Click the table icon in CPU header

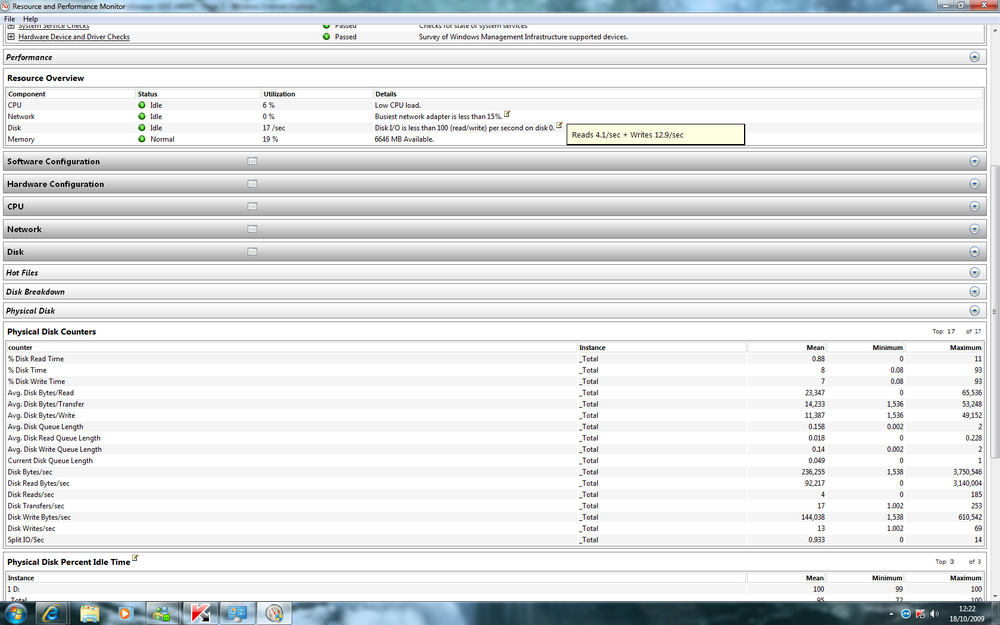pyautogui.click(x=252, y=207)
